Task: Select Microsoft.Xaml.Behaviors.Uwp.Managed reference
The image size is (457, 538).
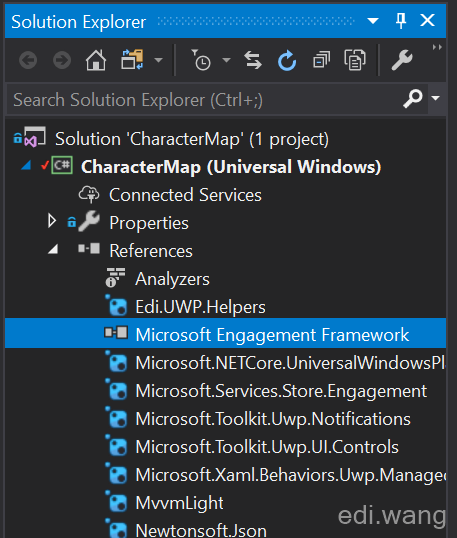Action: [290, 476]
